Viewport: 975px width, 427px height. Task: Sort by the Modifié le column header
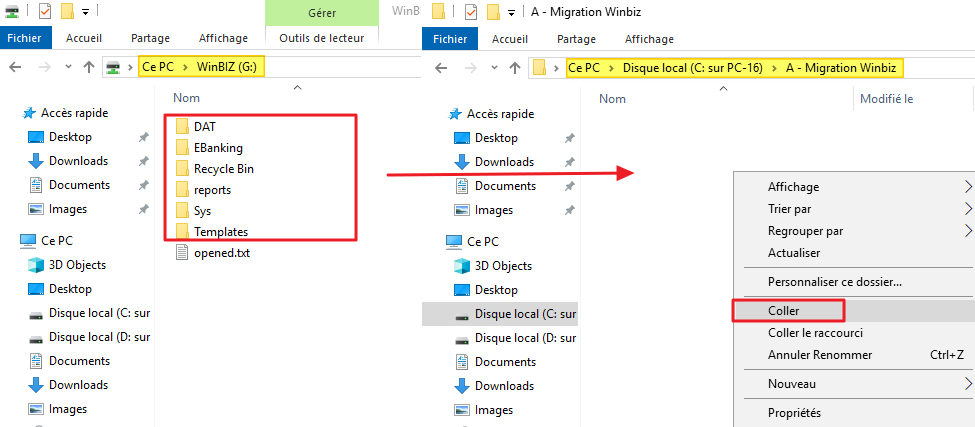pyautogui.click(x=886, y=99)
